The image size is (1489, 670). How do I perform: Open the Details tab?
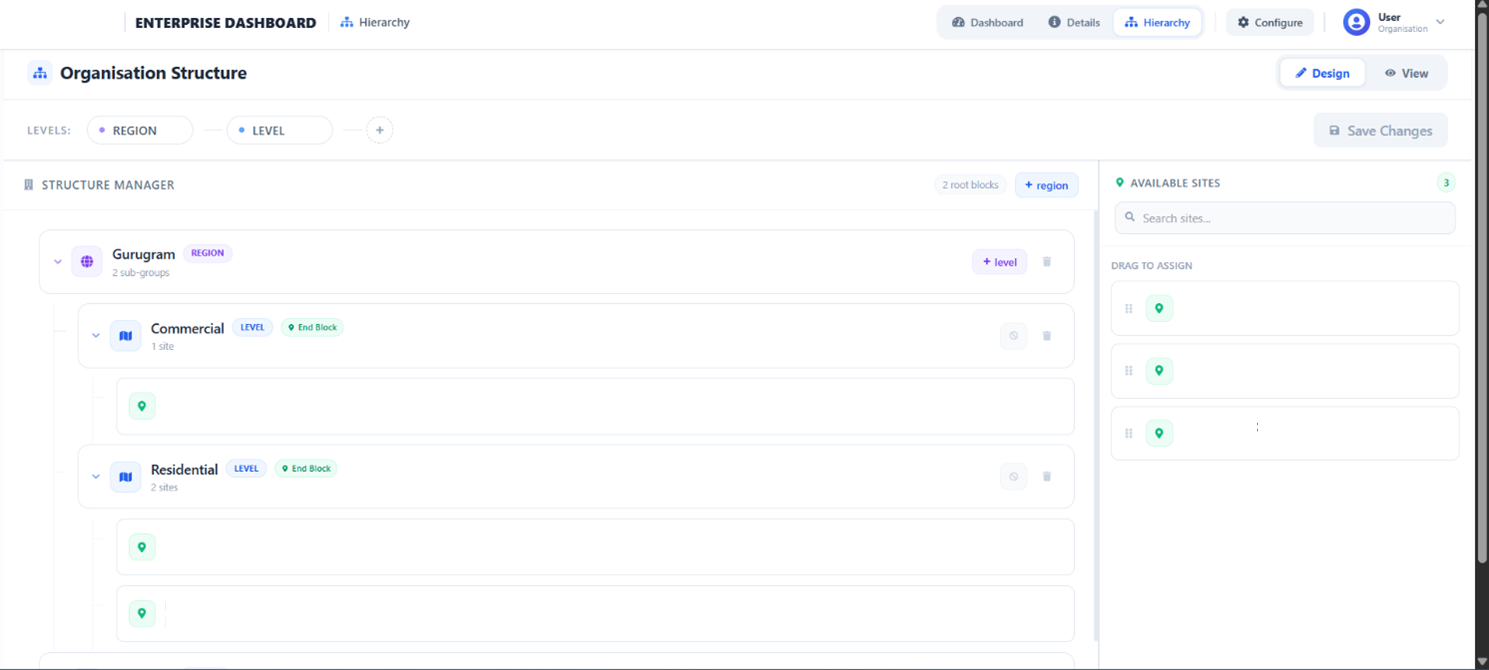point(1074,22)
